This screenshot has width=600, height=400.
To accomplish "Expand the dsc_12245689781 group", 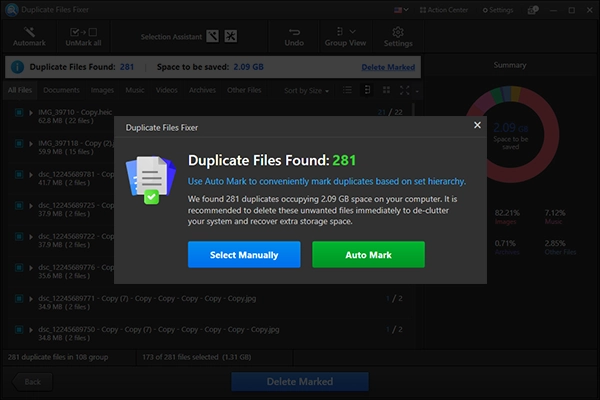I will tap(31, 175).
